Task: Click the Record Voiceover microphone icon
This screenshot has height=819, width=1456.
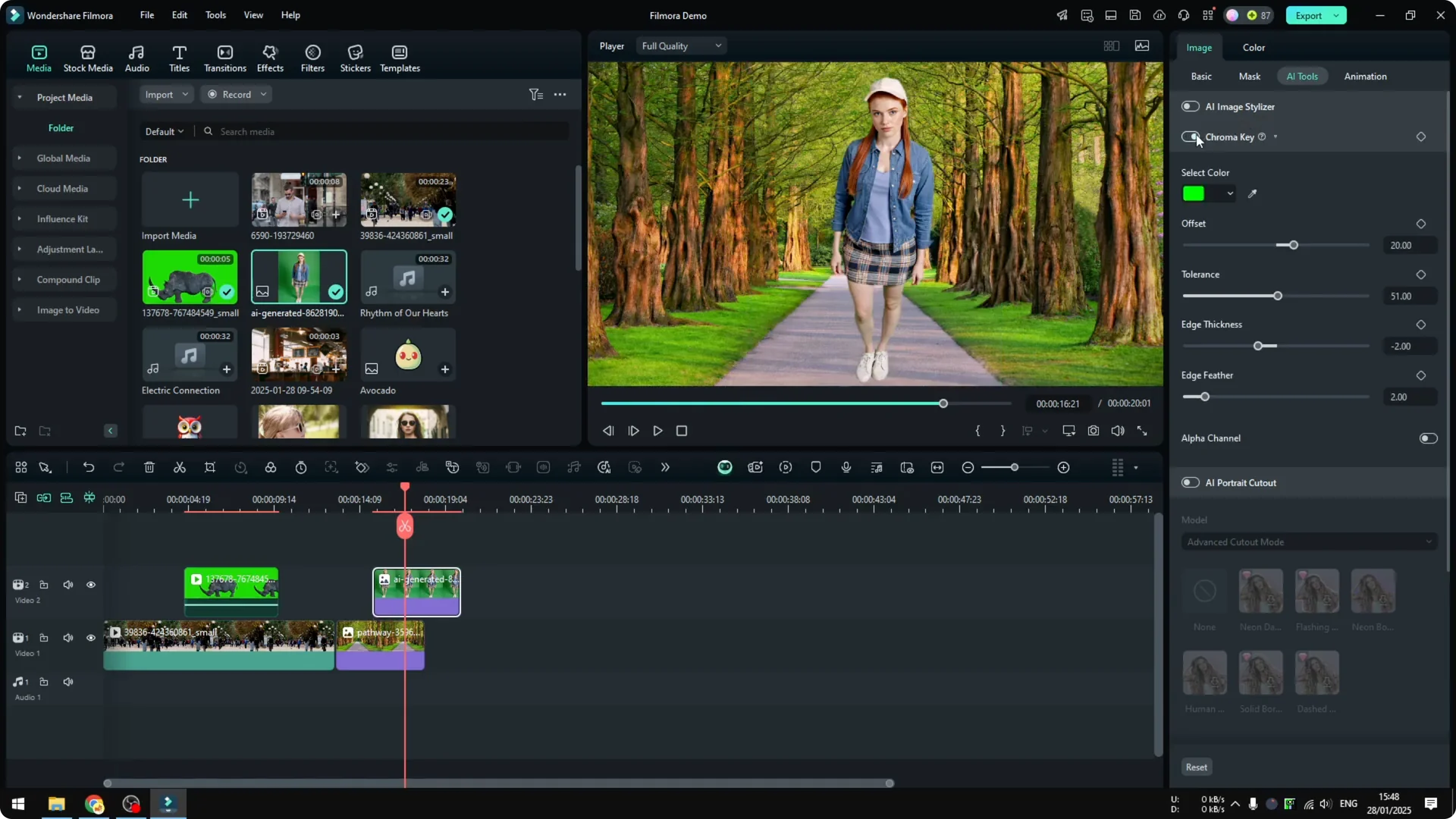Action: pyautogui.click(x=846, y=467)
